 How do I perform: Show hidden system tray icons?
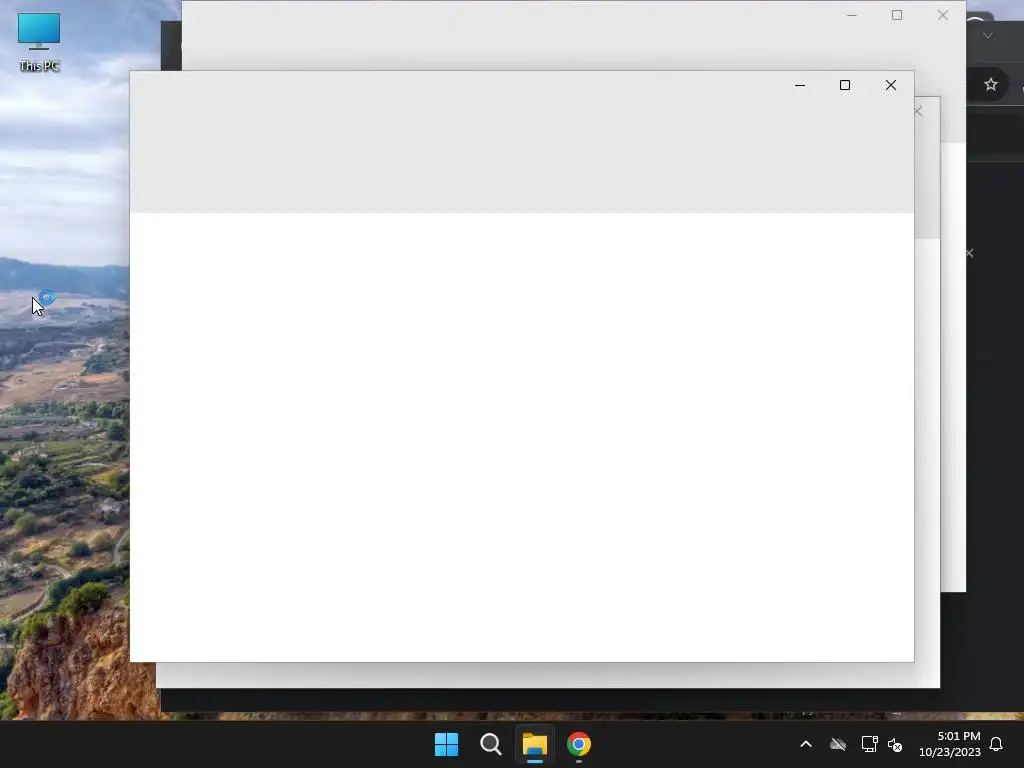(806, 744)
